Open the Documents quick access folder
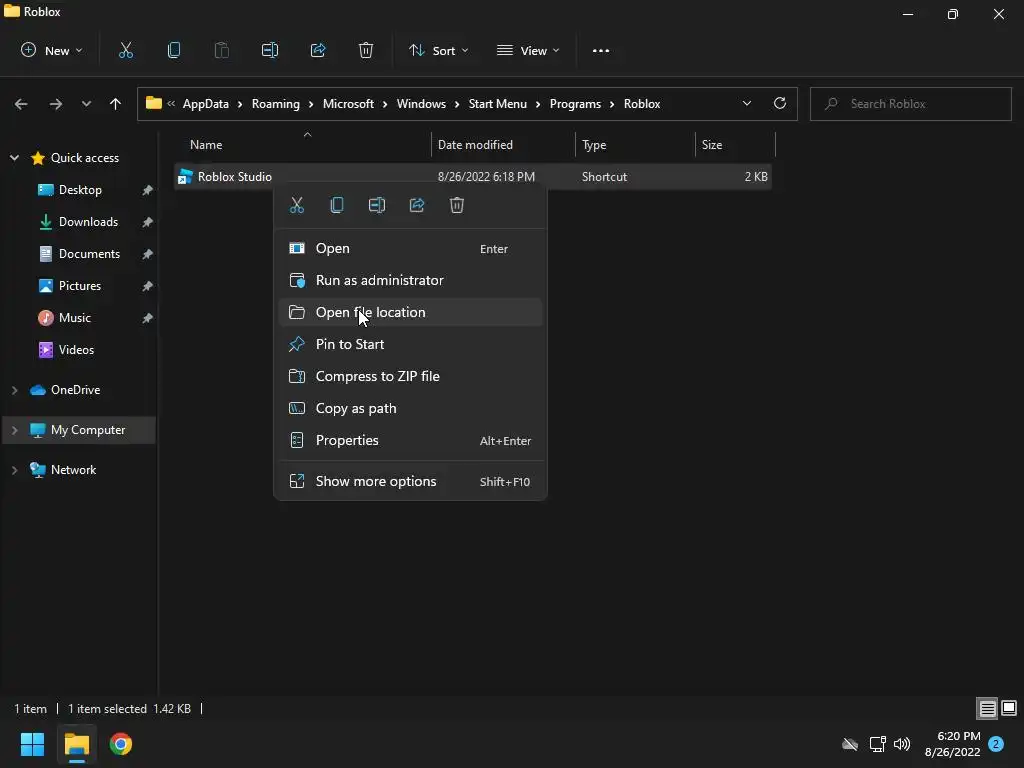 [x=89, y=254]
